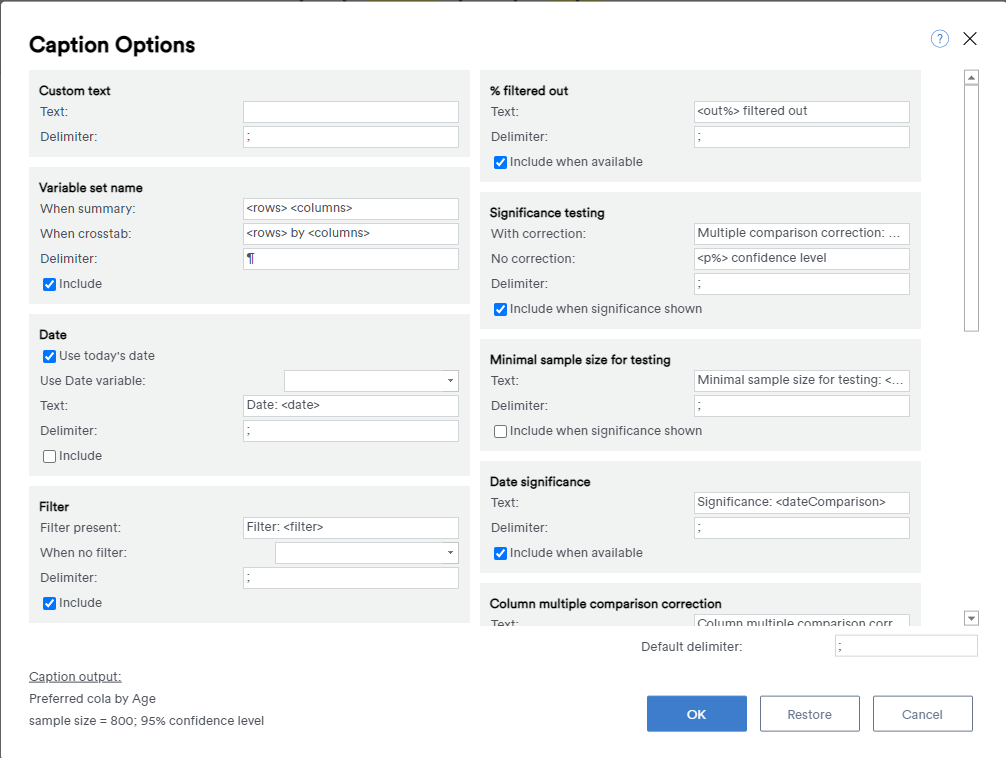This screenshot has width=1006, height=758.
Task: Click the Filter present text field
Action: point(350,526)
